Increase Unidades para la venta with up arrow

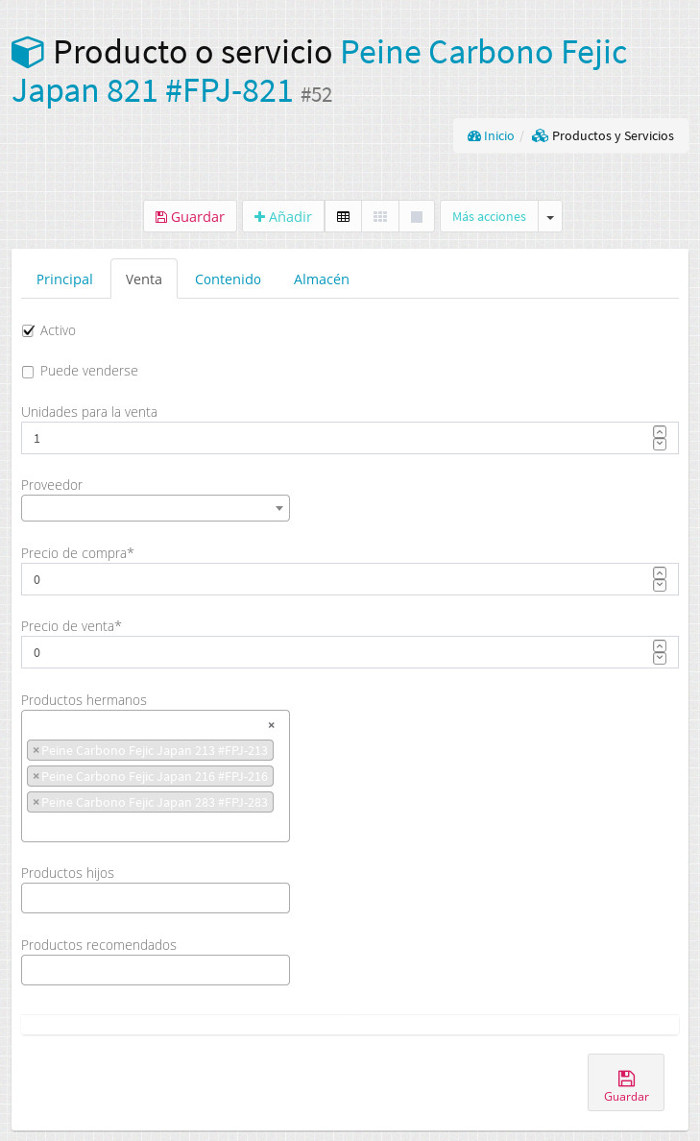[x=660, y=432]
